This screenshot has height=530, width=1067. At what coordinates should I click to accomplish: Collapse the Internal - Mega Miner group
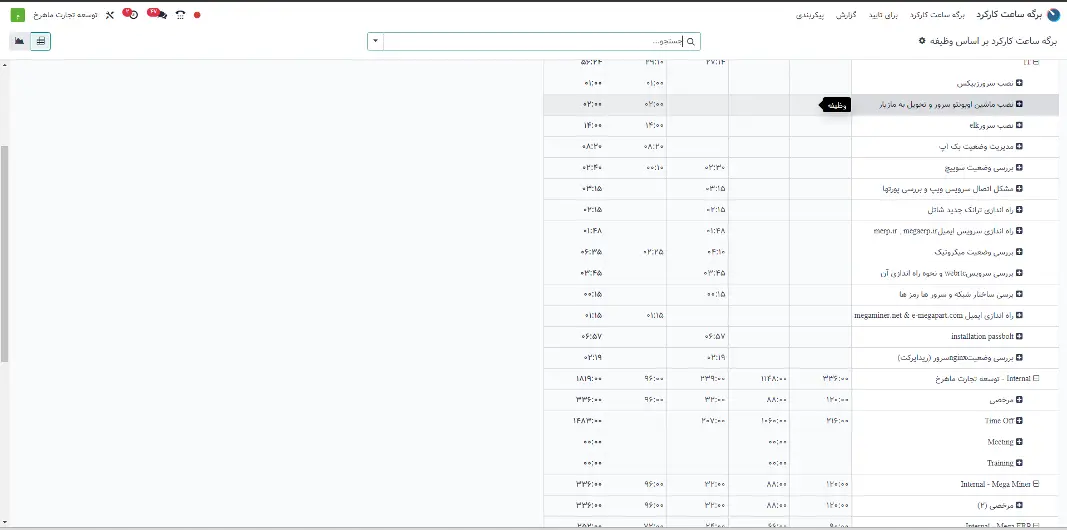[1036, 484]
